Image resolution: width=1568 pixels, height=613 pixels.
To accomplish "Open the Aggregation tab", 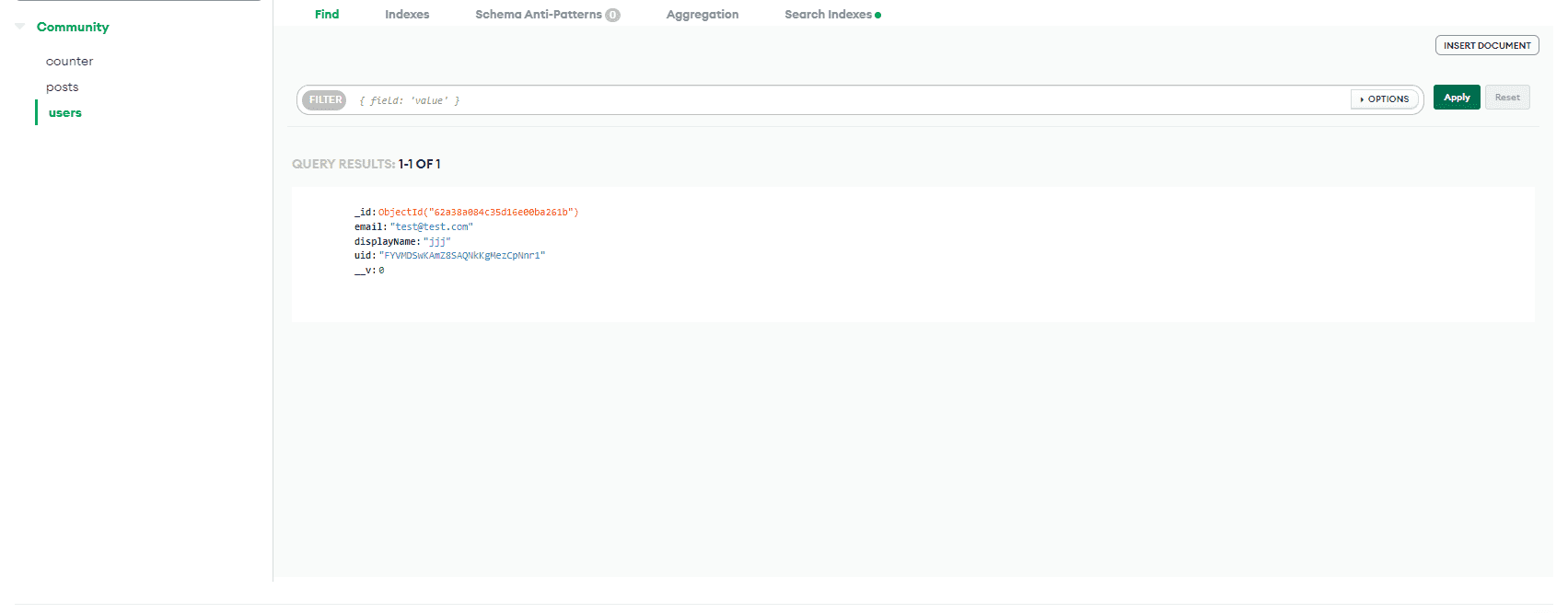I will [703, 15].
